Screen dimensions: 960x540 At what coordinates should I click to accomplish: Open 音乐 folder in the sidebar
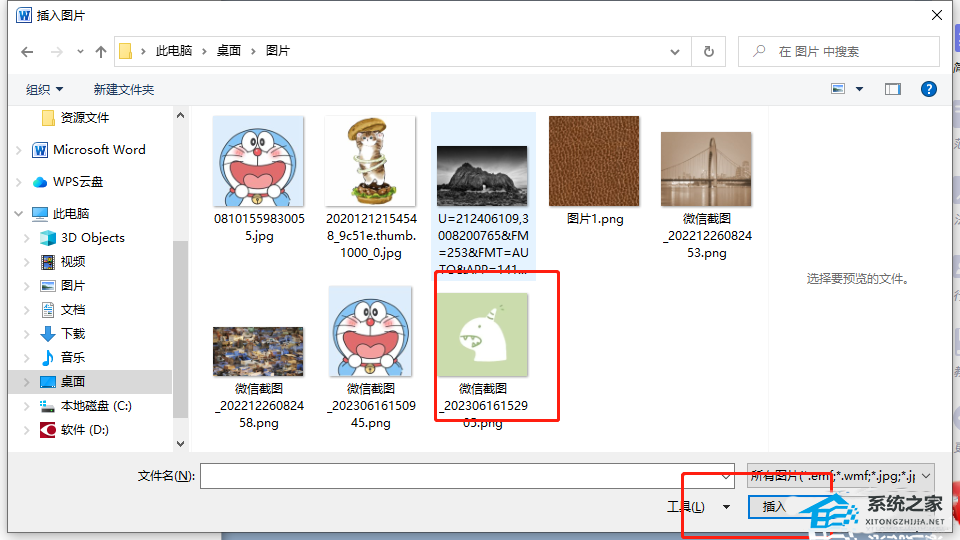63,358
